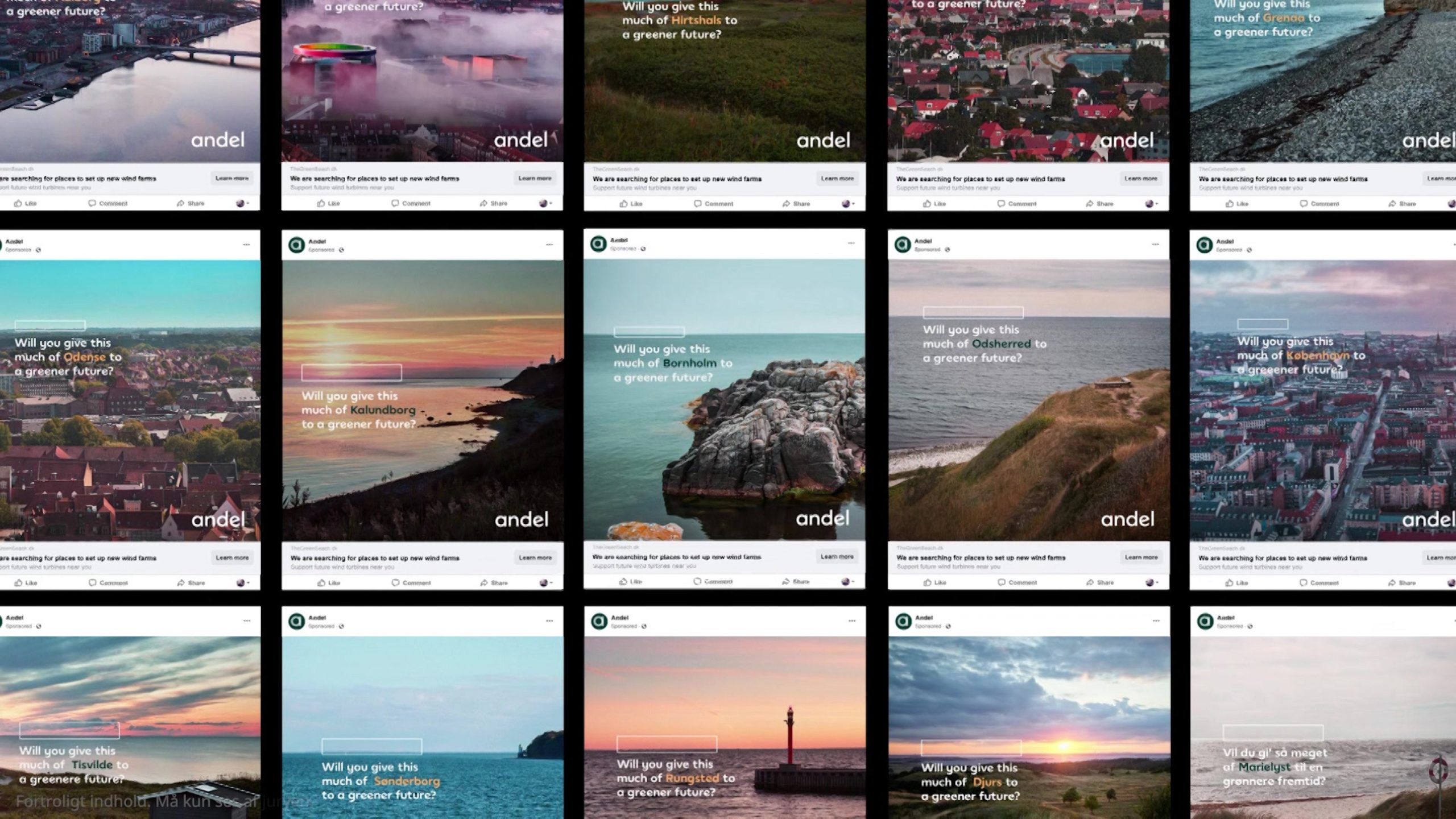Open wind farms headline link on Bornholm ad
Image resolution: width=1456 pixels, height=819 pixels.
point(677,557)
